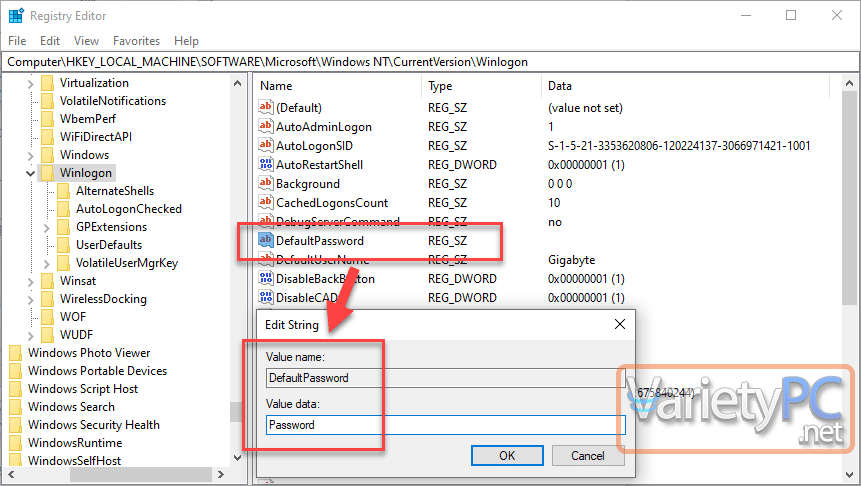Viewport: 861px width, 486px height.
Task: Select the CachedLogonsCount row name
Action: click(x=332, y=203)
